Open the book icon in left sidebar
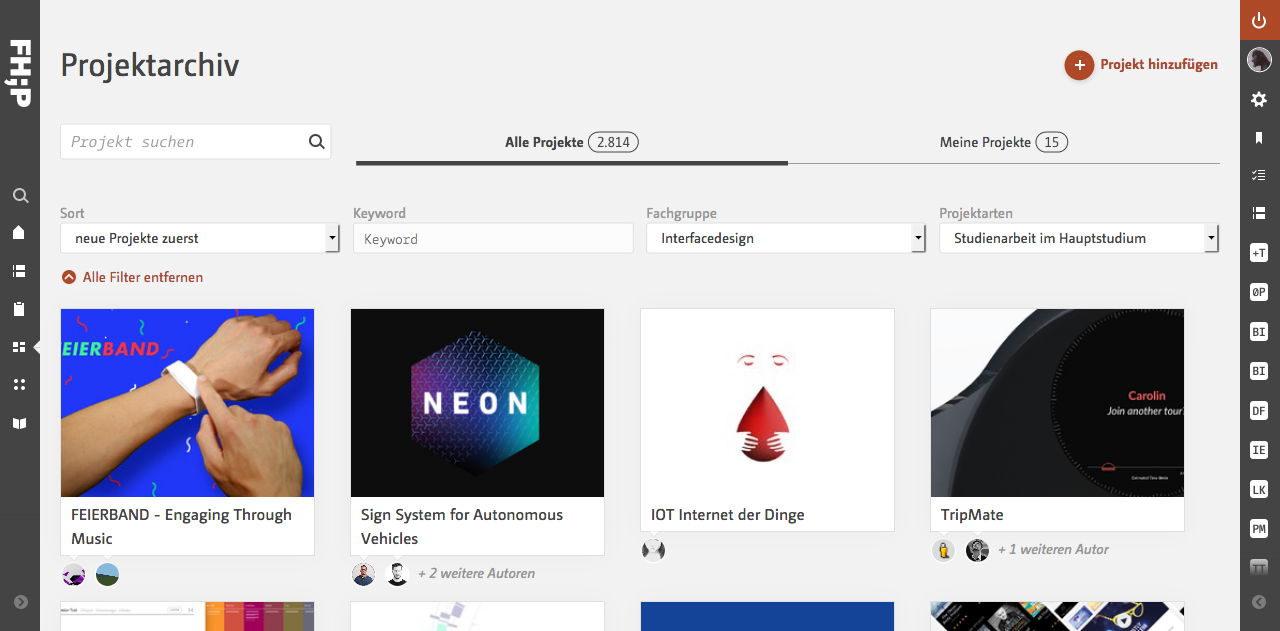This screenshot has height=631, width=1280. pyautogui.click(x=19, y=423)
